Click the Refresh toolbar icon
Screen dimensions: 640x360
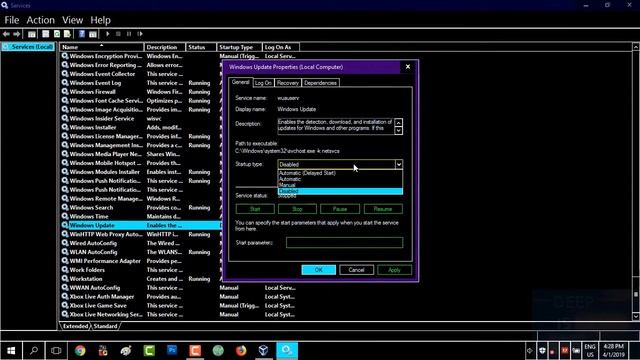[x=57, y=34]
